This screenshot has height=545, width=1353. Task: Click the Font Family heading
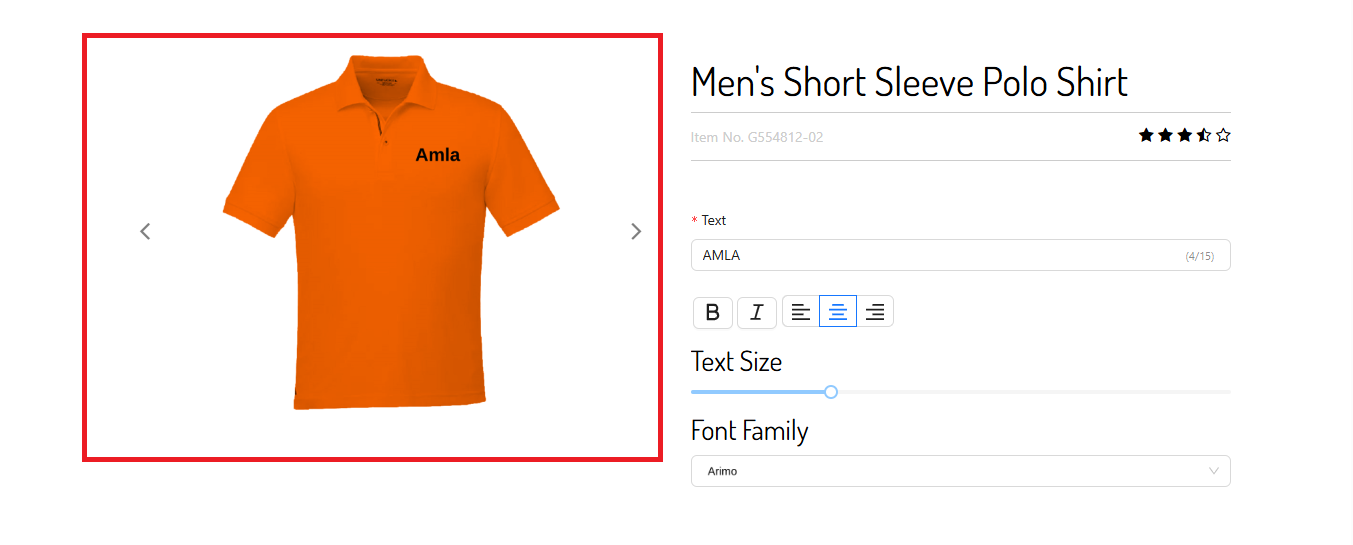[750, 430]
